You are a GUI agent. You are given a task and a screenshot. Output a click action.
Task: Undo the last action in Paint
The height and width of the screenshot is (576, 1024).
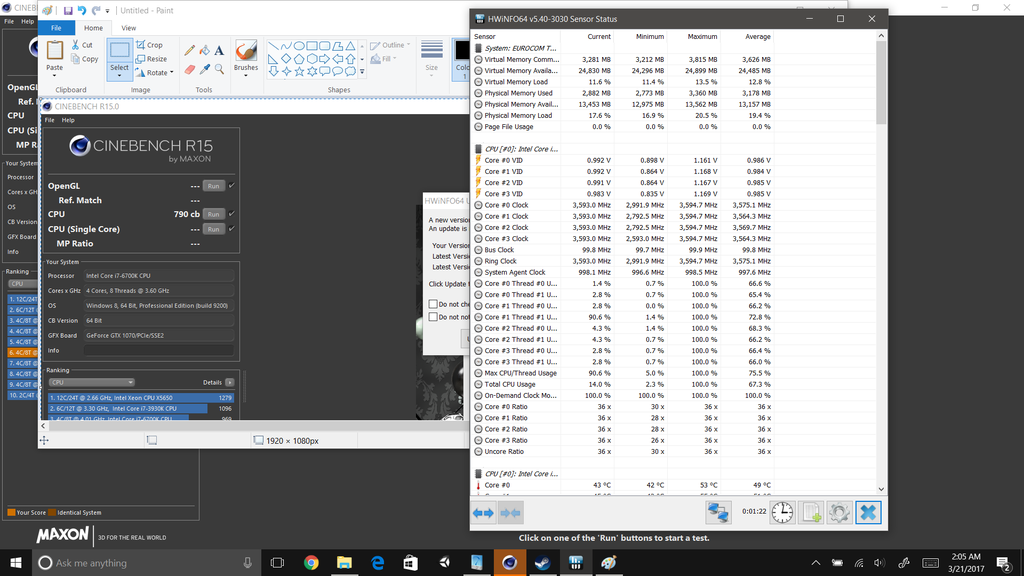click(82, 10)
